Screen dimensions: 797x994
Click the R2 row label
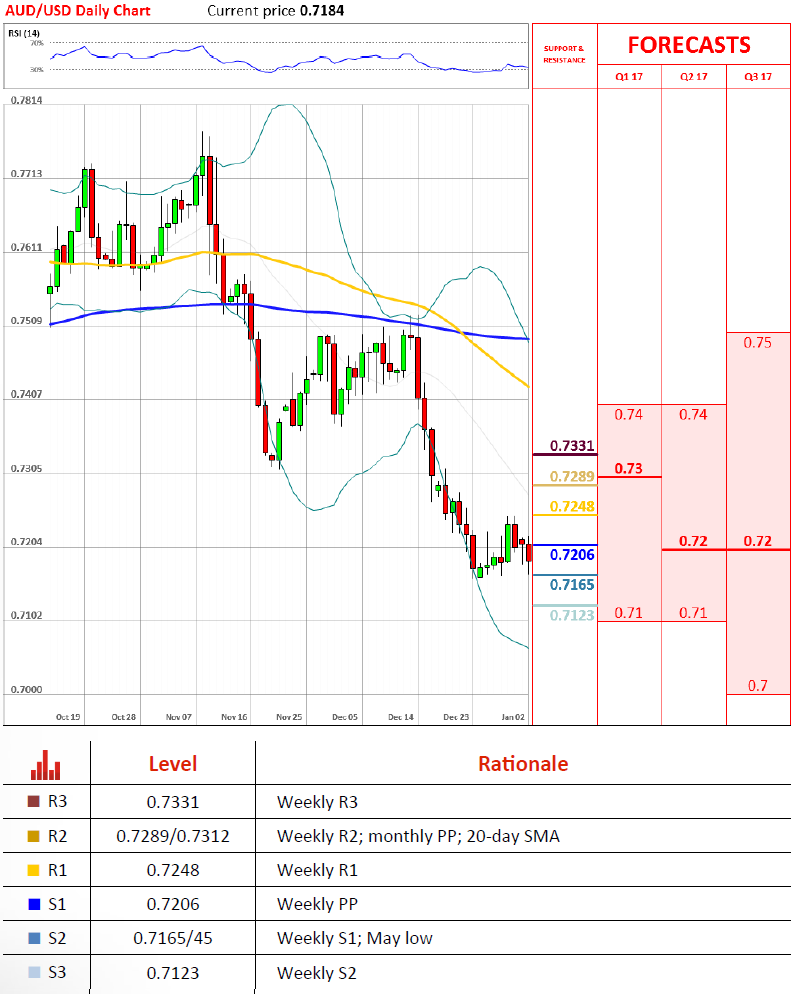(x=57, y=836)
